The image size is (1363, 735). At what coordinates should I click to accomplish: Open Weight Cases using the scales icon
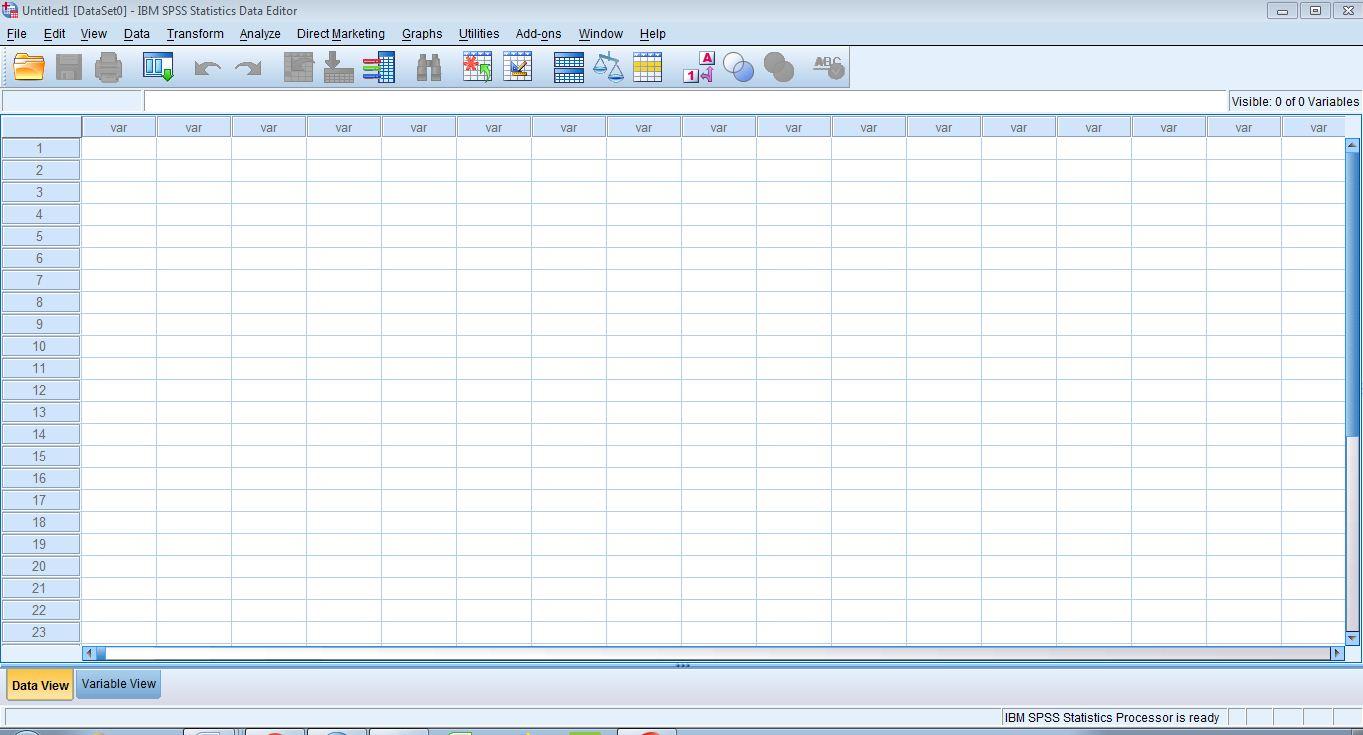tap(609, 66)
